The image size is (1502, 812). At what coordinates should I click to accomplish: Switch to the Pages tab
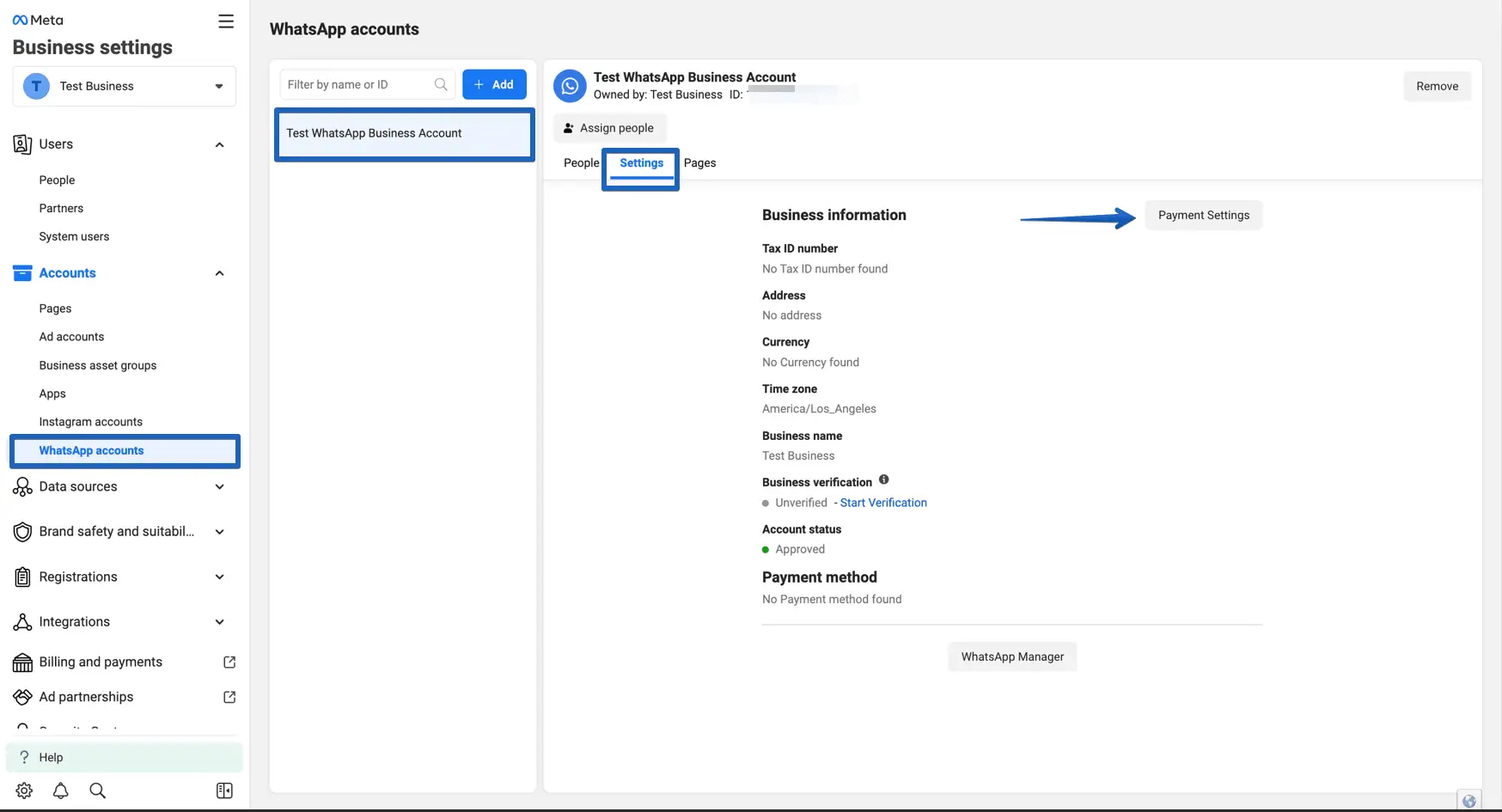click(699, 163)
